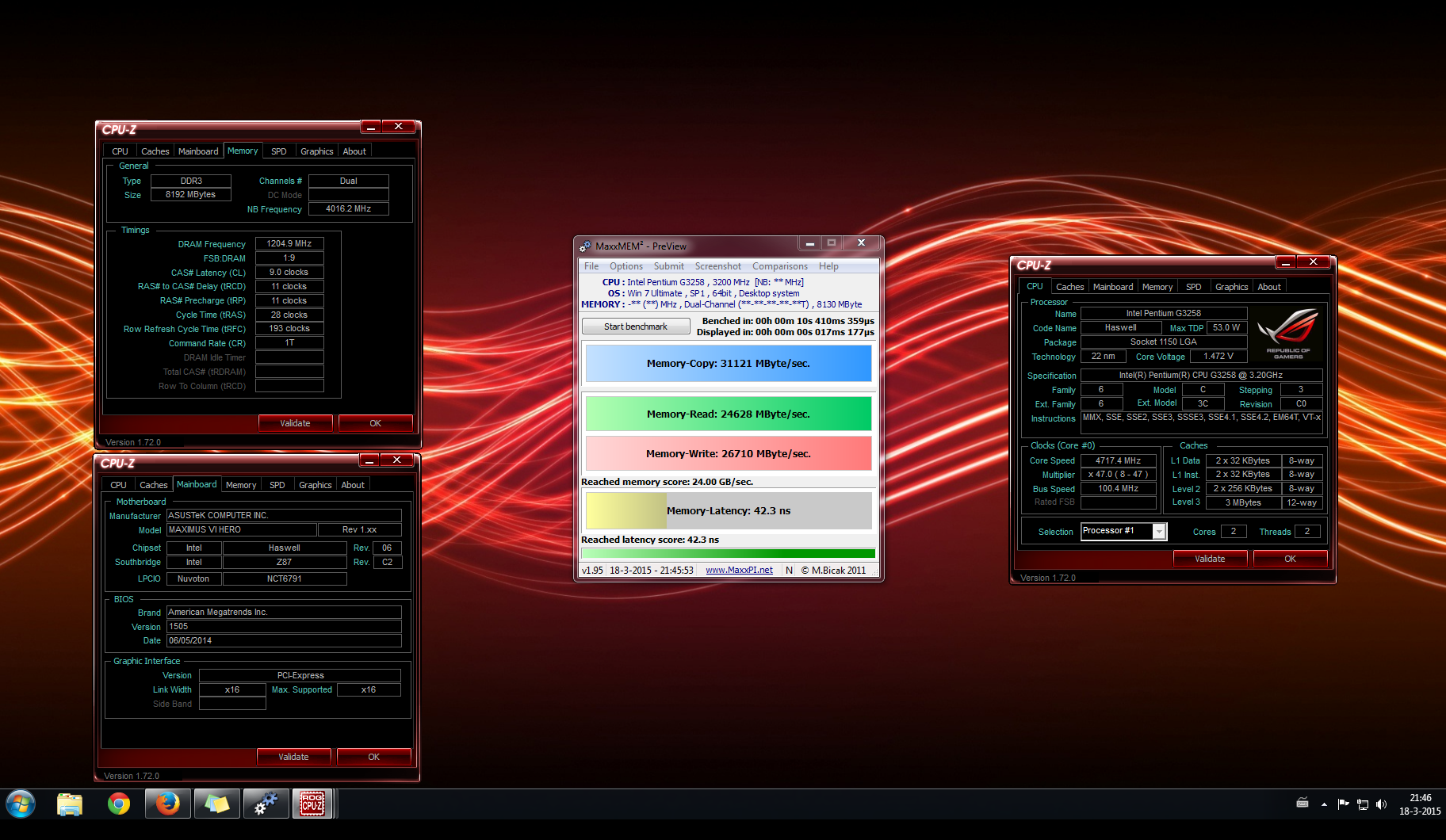
Task: Open the Submit menu in MaxxMEM
Action: (x=668, y=266)
